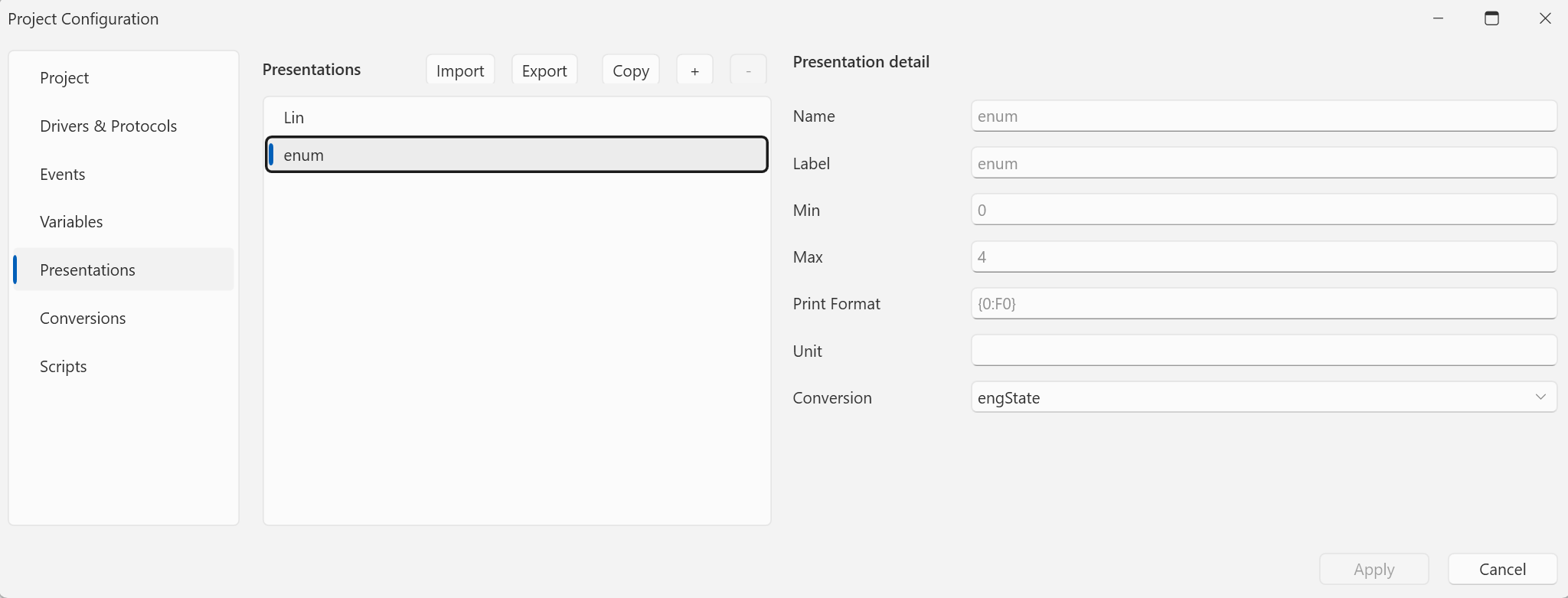Click the Label input field
The height and width of the screenshot is (598, 1568).
point(1264,163)
